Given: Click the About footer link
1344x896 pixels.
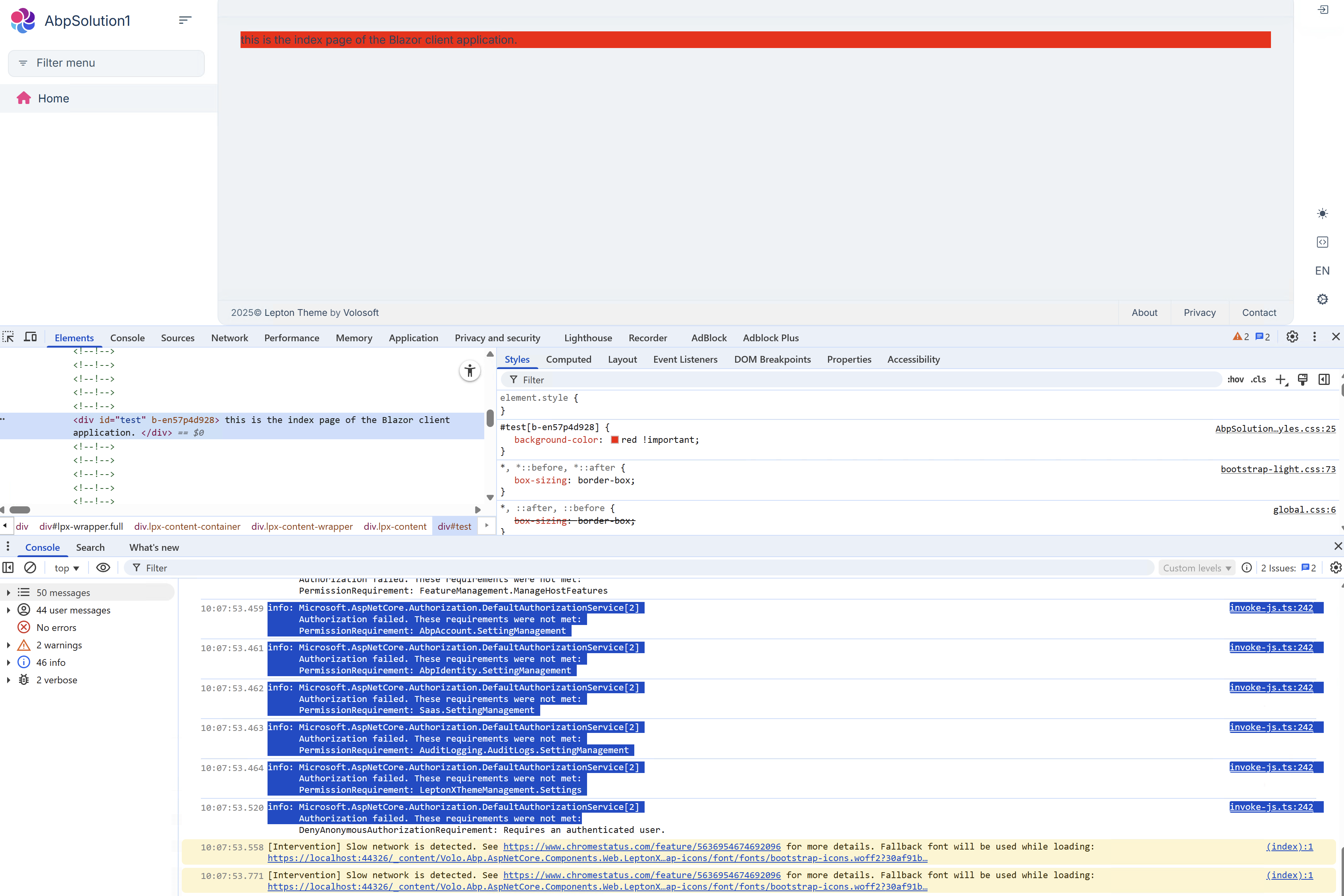Looking at the screenshot, I should click(x=1144, y=313).
